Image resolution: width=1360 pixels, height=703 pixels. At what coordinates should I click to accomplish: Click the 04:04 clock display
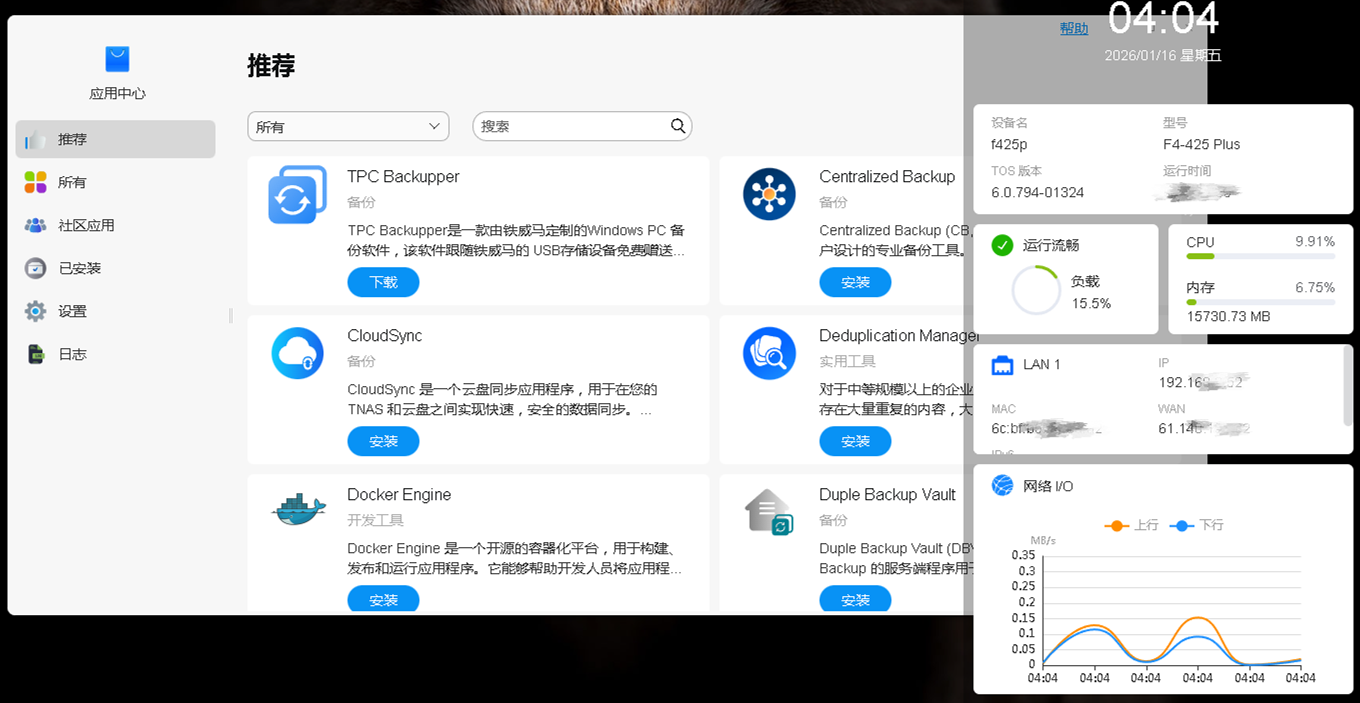point(1163,18)
